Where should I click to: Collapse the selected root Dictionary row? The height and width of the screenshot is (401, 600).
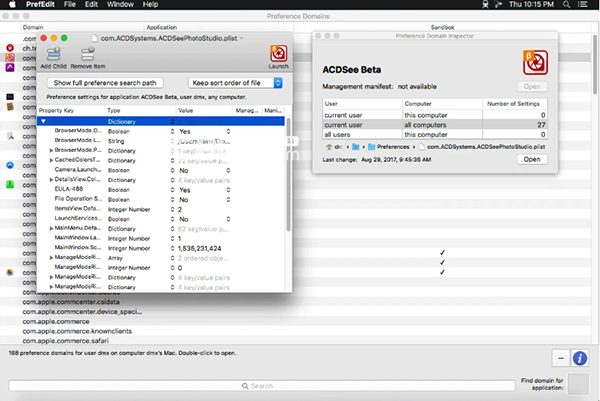[43, 121]
